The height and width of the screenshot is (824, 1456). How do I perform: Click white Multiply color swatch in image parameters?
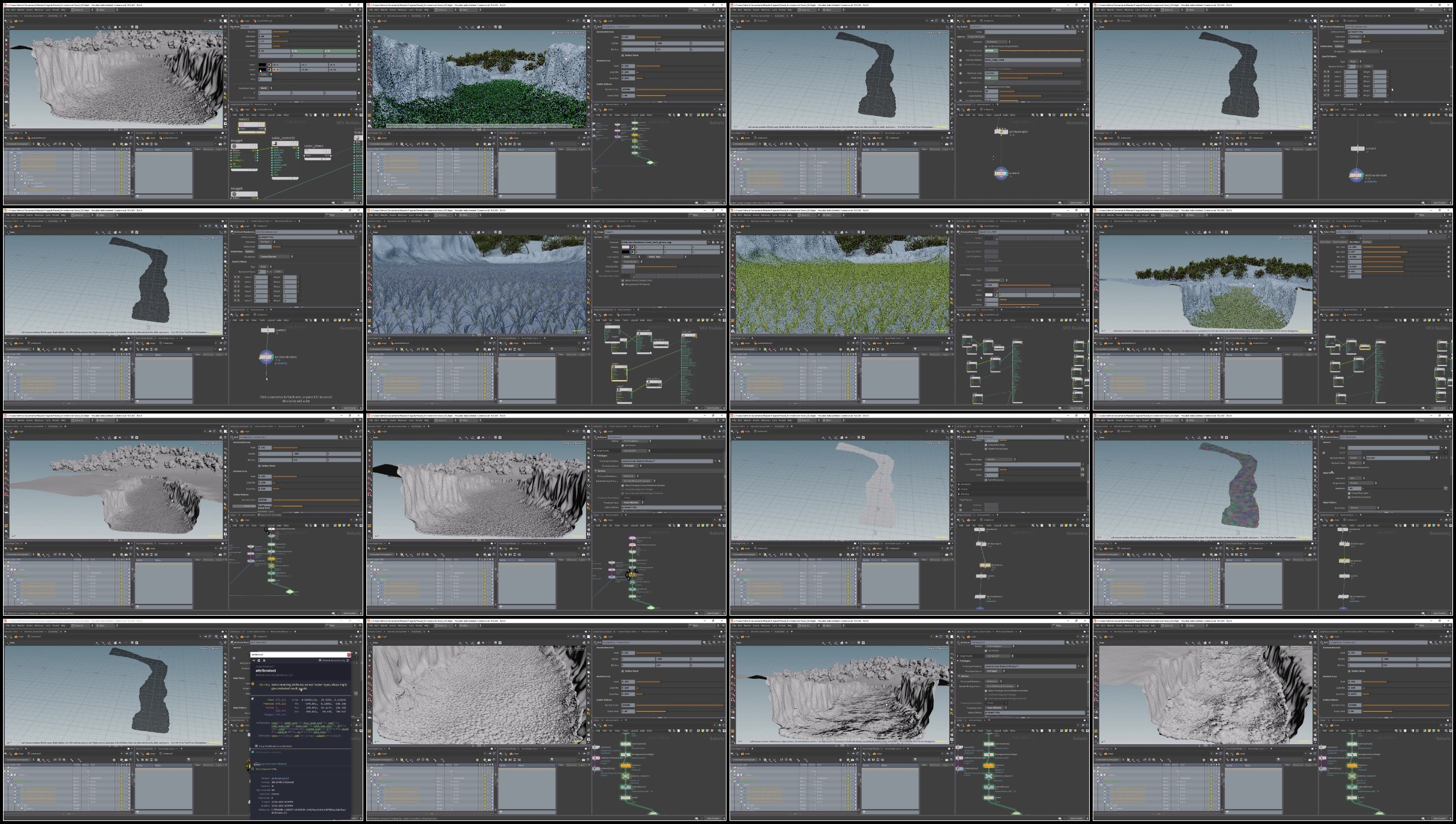point(626,247)
